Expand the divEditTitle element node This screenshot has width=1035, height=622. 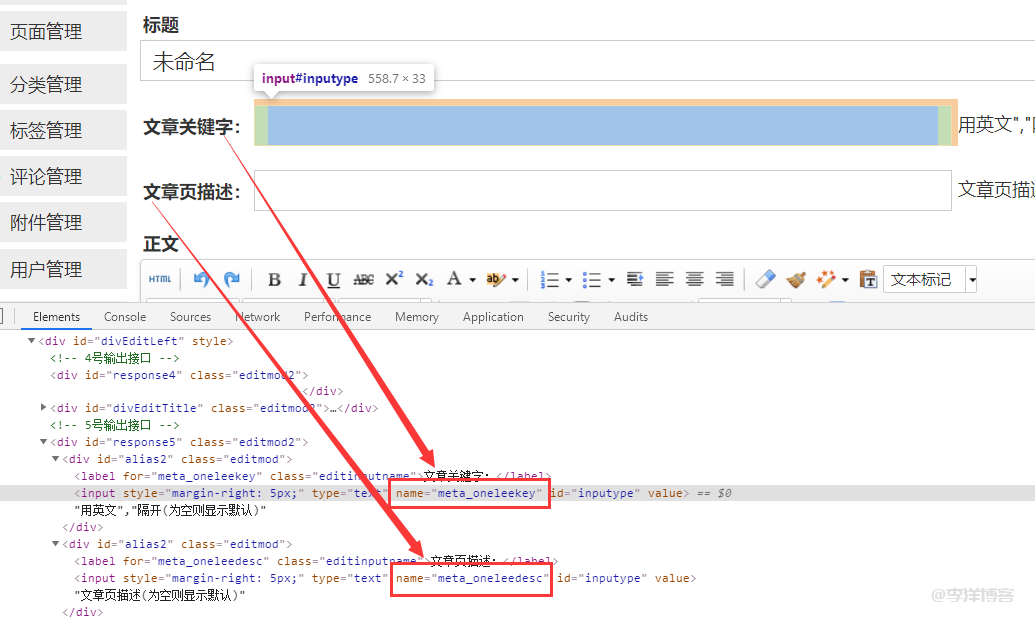click(x=43, y=408)
